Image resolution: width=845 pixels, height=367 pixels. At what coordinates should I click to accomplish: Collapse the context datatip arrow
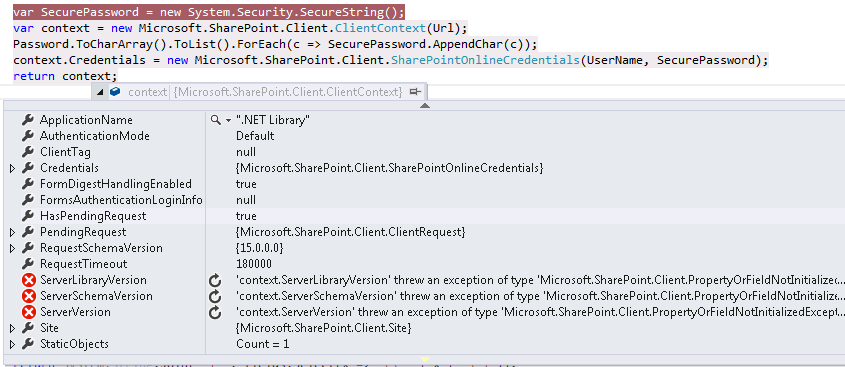[100, 93]
